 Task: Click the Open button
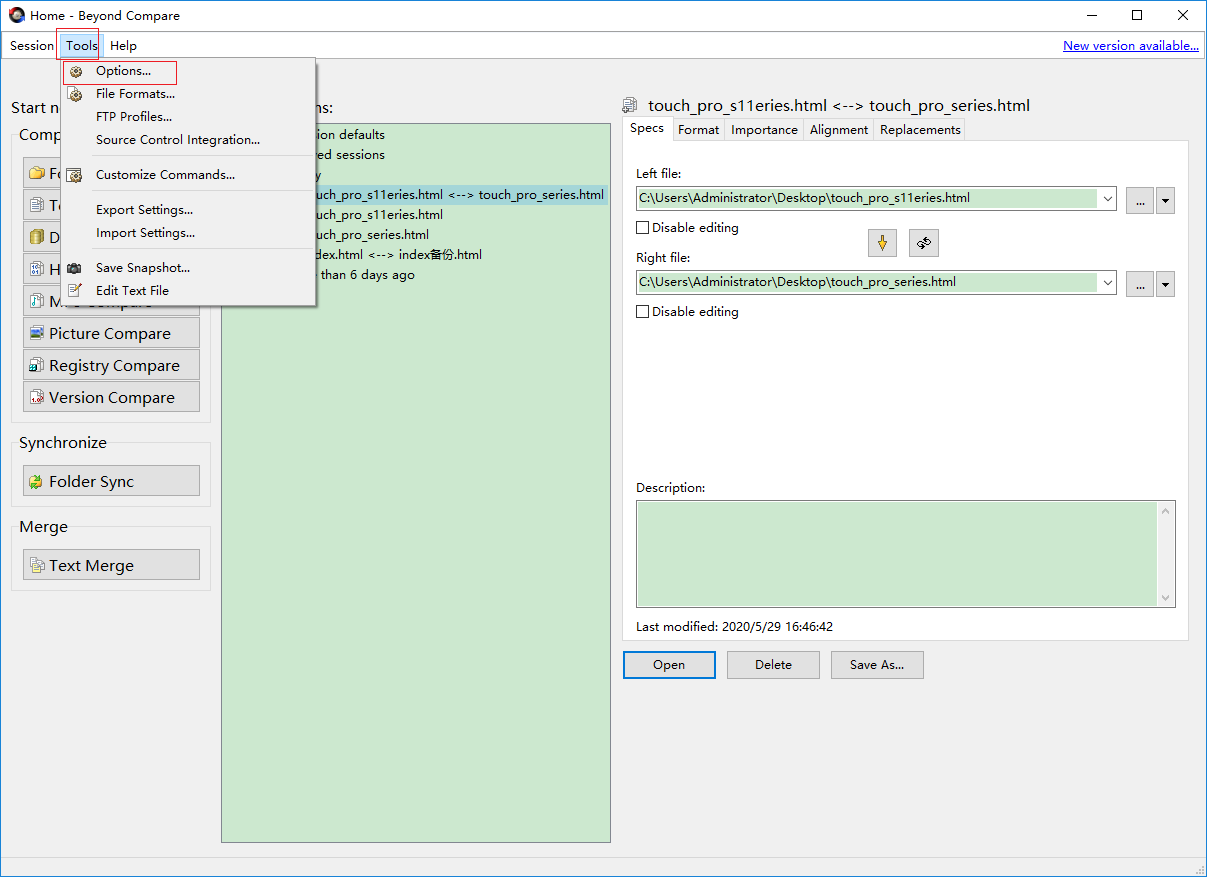[x=669, y=665]
